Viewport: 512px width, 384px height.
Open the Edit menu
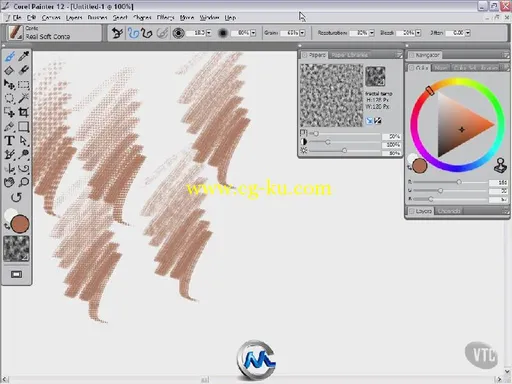[x=31, y=18]
